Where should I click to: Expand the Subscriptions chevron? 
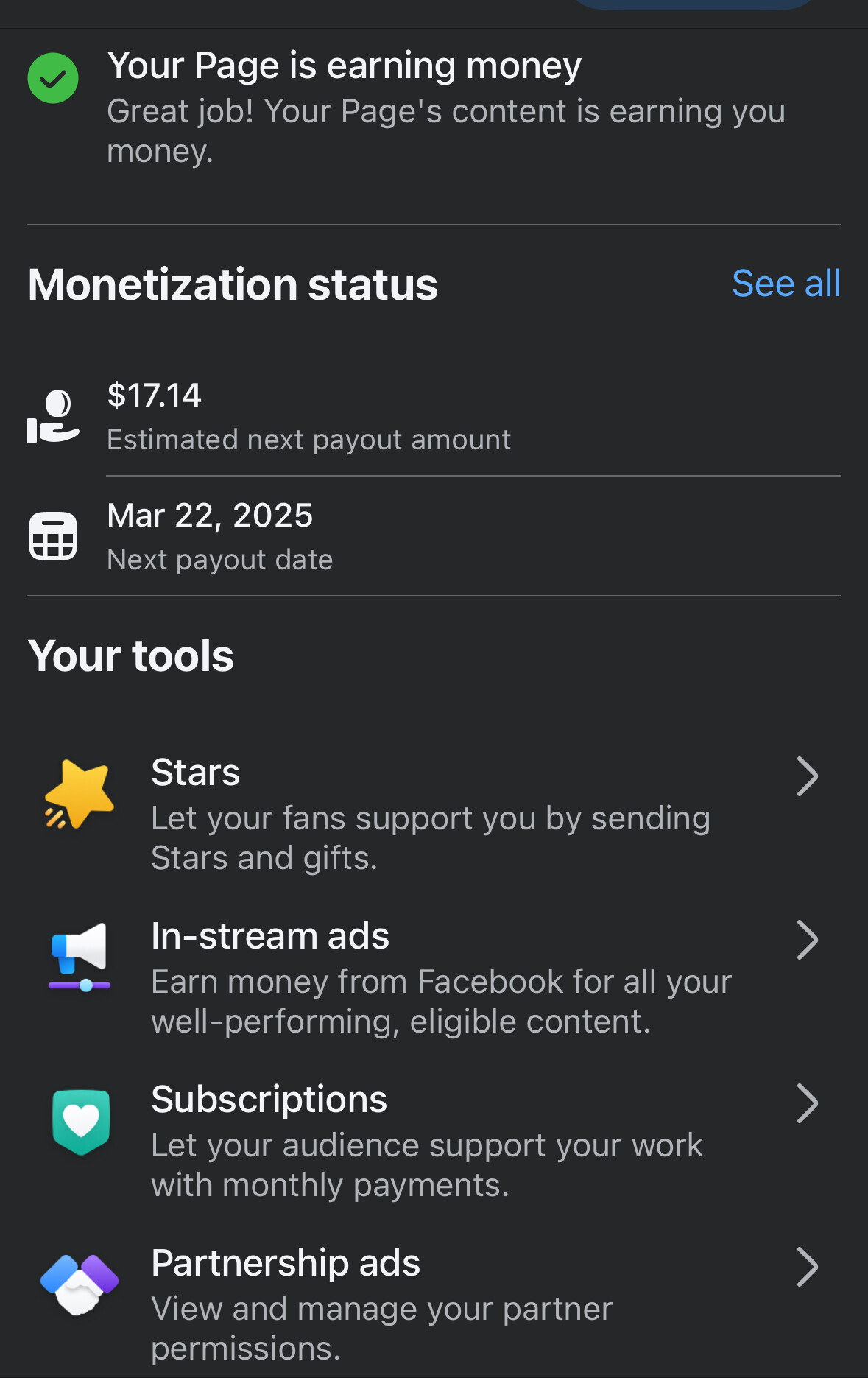(x=808, y=1103)
